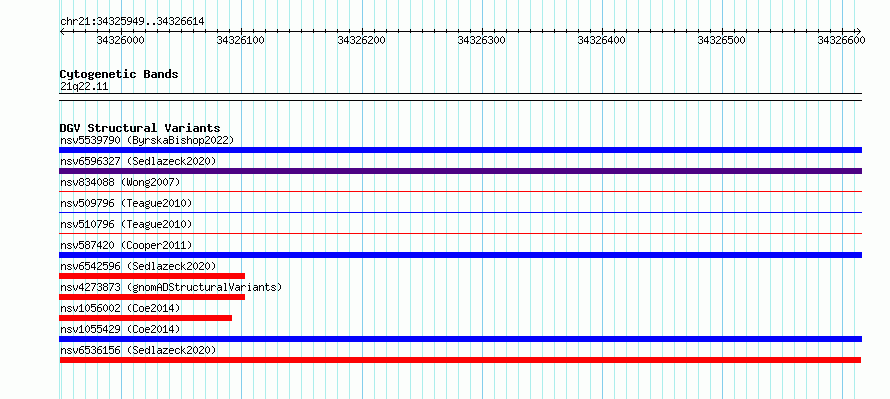The width and height of the screenshot is (890, 399).
Task: Click the 21q22.11 band label
Action: pyautogui.click(x=84, y=86)
